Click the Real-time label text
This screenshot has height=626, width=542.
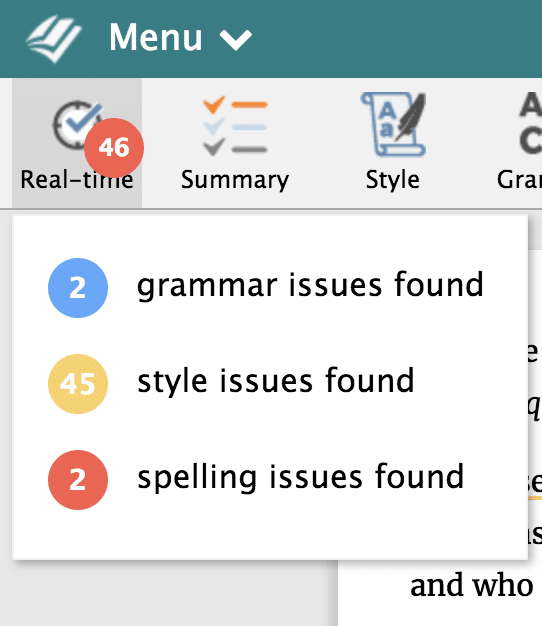(77, 180)
